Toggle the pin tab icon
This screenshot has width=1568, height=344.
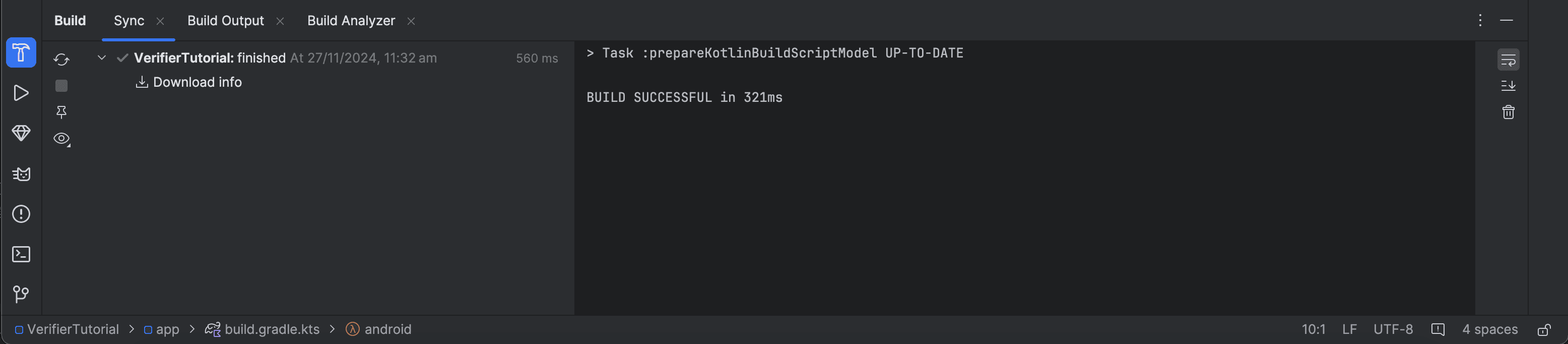(x=61, y=112)
